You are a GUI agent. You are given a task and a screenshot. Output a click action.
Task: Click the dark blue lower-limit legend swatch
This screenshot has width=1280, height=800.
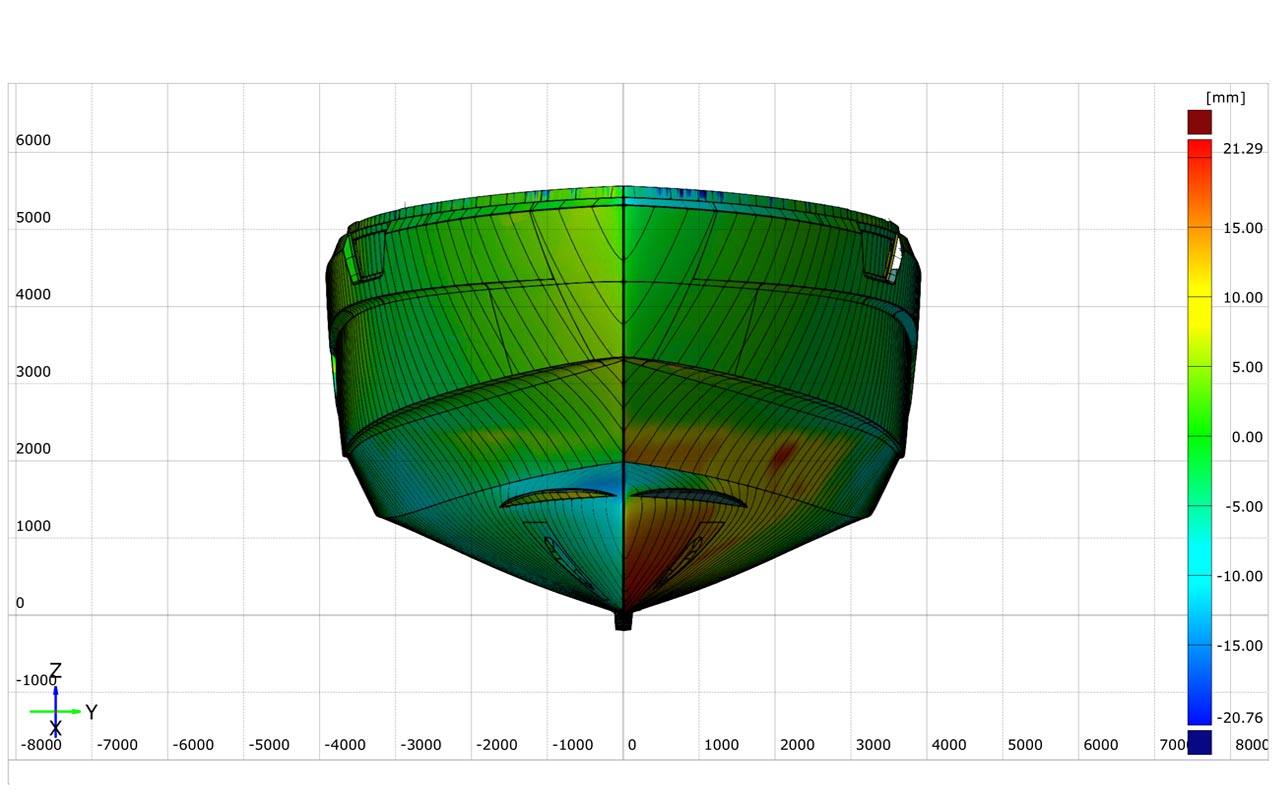1199,742
